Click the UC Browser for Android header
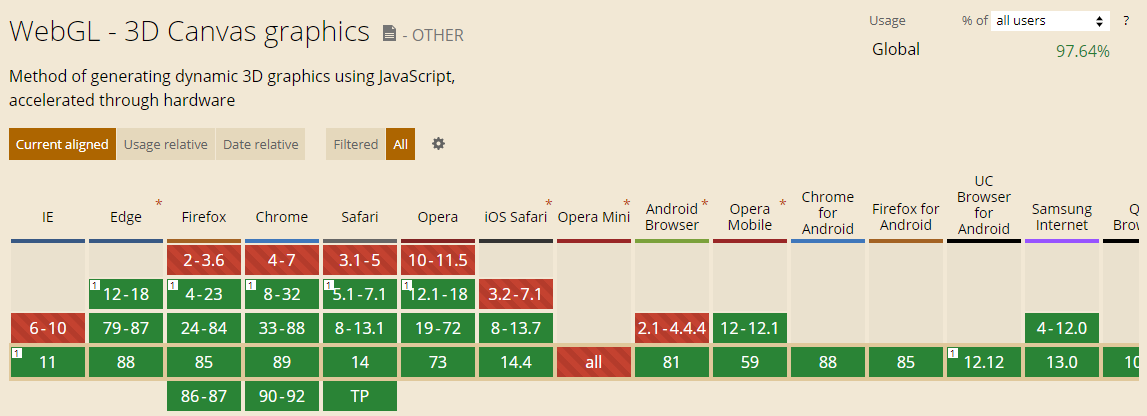The width and height of the screenshot is (1147, 416). pyautogui.click(x=983, y=205)
